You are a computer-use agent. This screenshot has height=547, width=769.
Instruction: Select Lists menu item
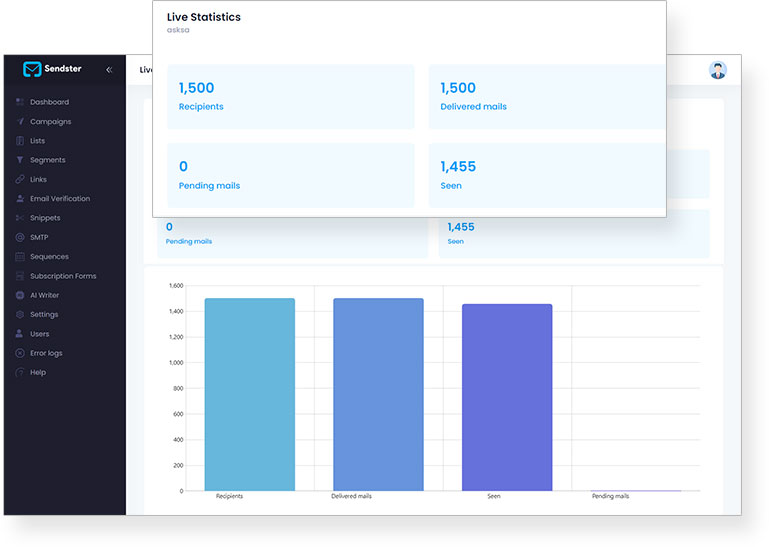37,141
